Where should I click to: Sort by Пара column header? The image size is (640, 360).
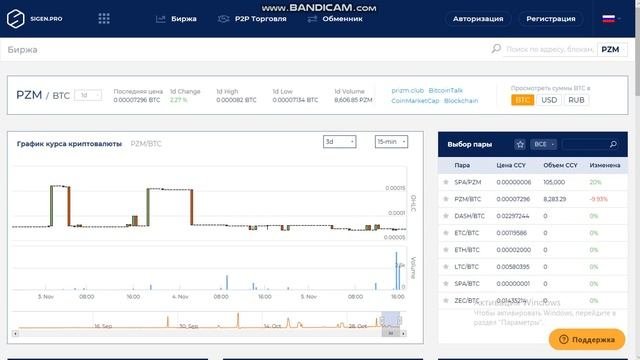coord(462,165)
